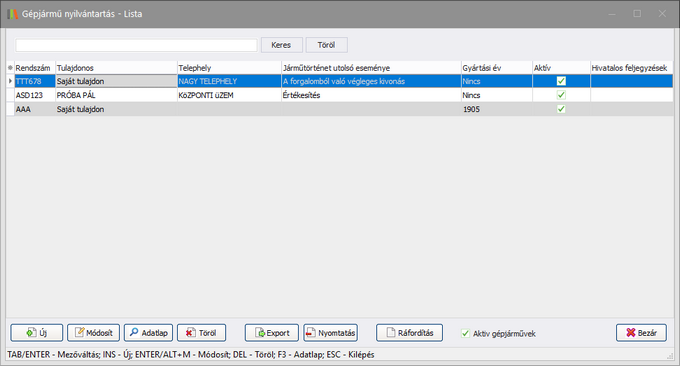Click into the search text field

(137, 45)
